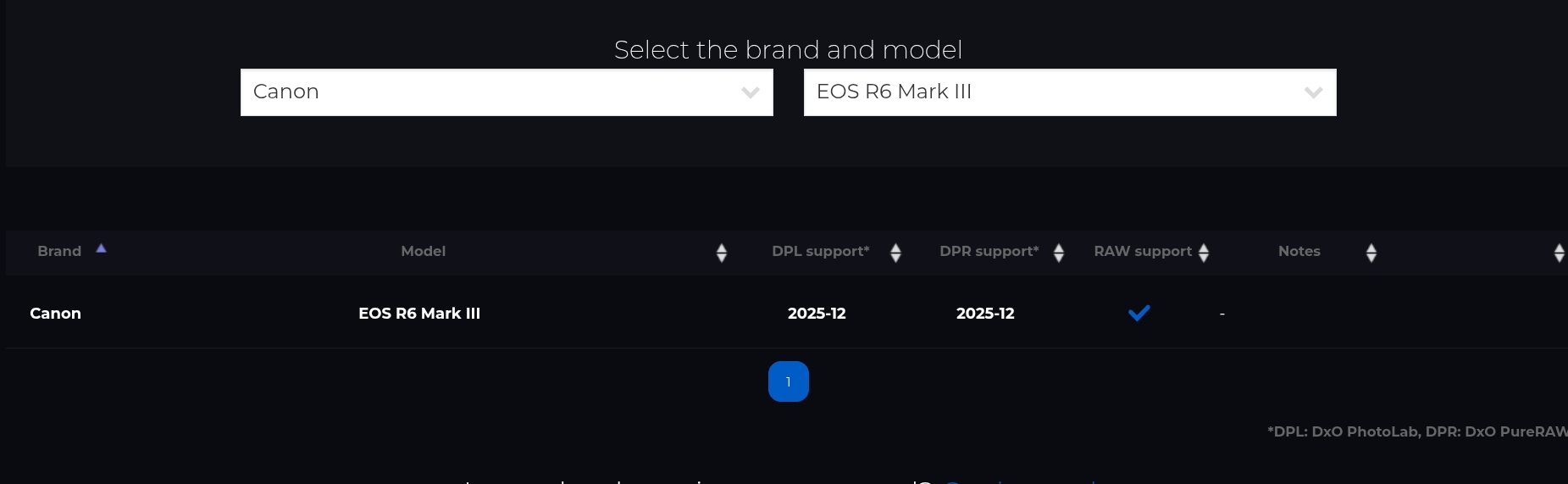The image size is (1568, 484).
Task: Click the DPR support column header
Action: [x=989, y=251]
